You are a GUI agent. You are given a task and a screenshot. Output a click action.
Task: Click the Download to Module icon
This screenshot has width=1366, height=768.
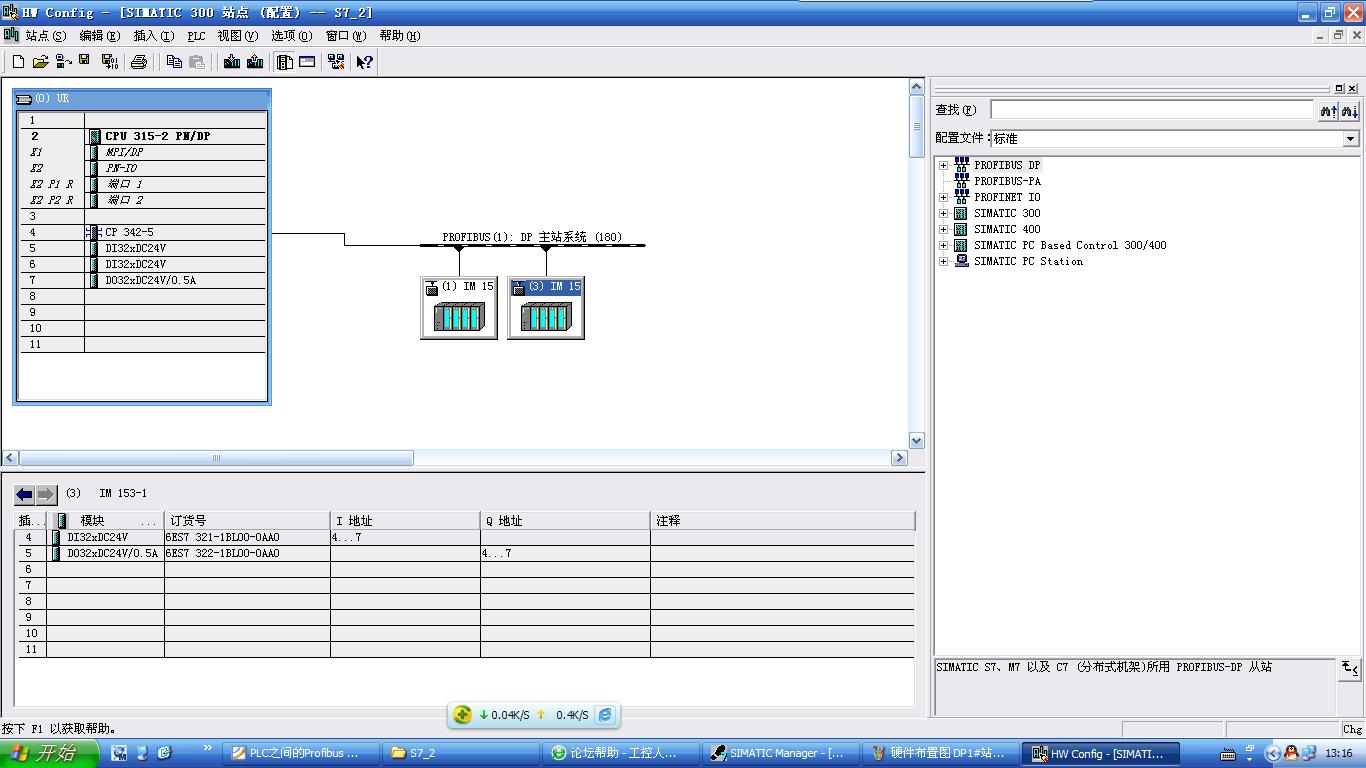click(232, 62)
